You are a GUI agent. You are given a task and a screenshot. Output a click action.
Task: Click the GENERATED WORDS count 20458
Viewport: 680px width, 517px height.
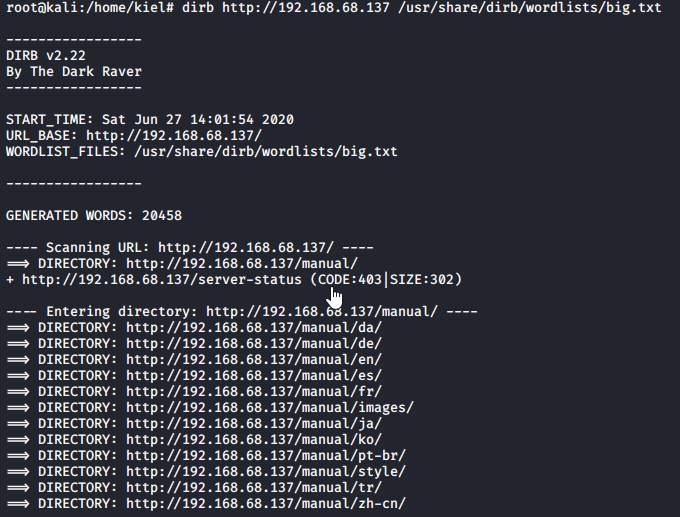pos(161,215)
